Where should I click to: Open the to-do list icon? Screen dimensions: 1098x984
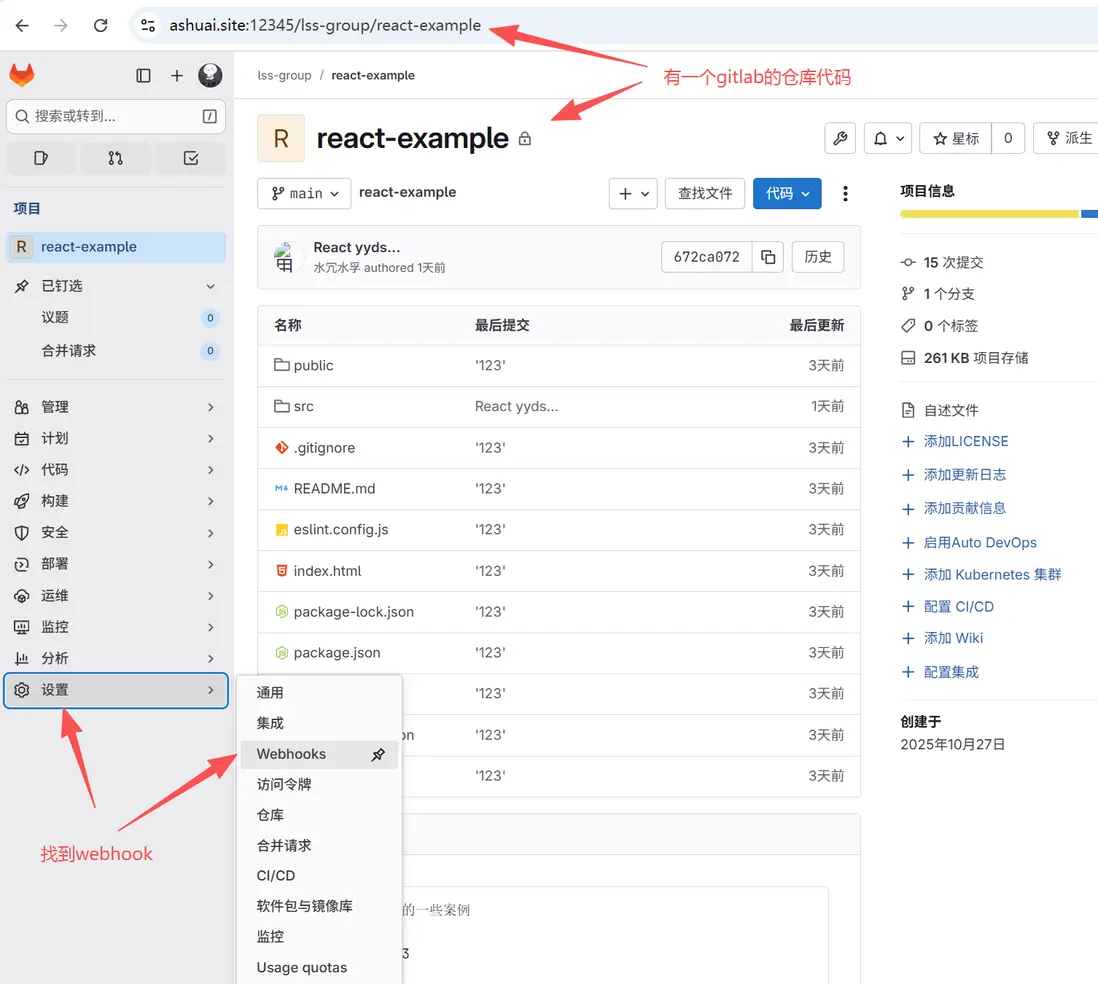(190, 158)
